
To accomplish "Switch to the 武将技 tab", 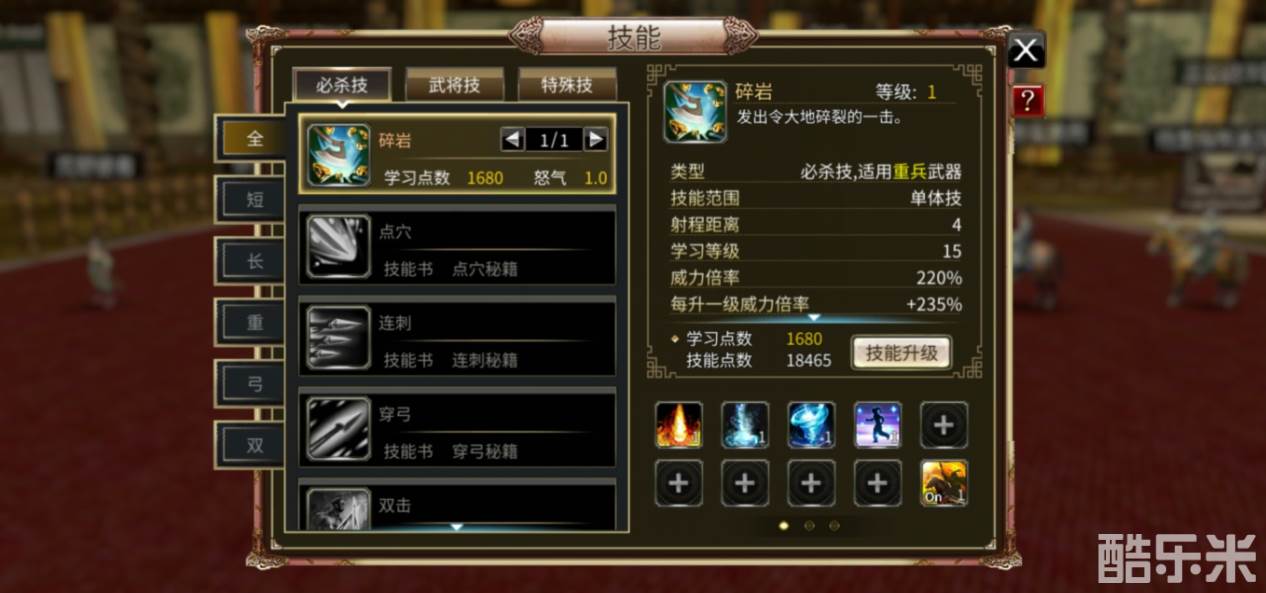I will (x=455, y=85).
